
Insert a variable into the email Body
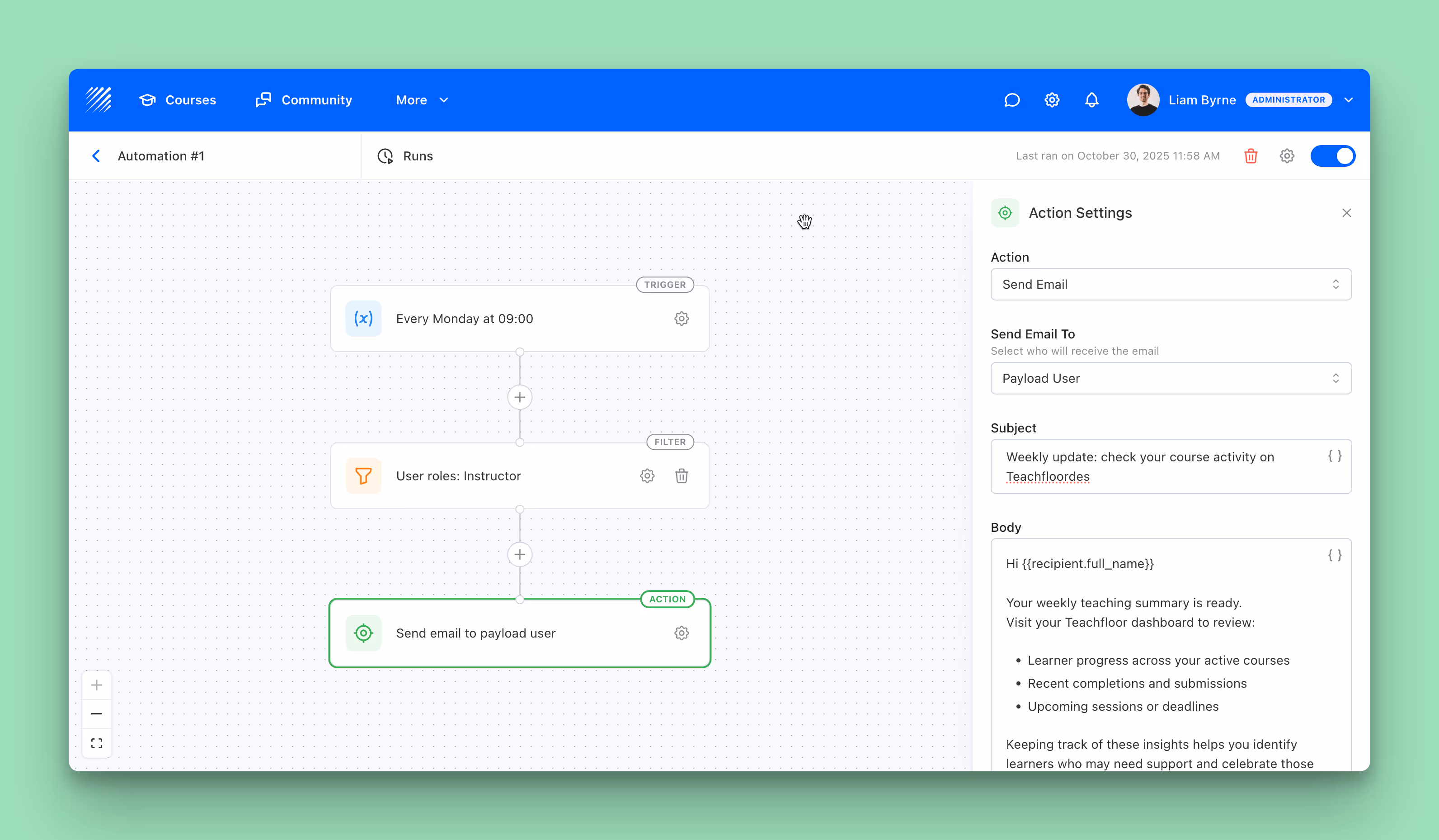pos(1335,555)
